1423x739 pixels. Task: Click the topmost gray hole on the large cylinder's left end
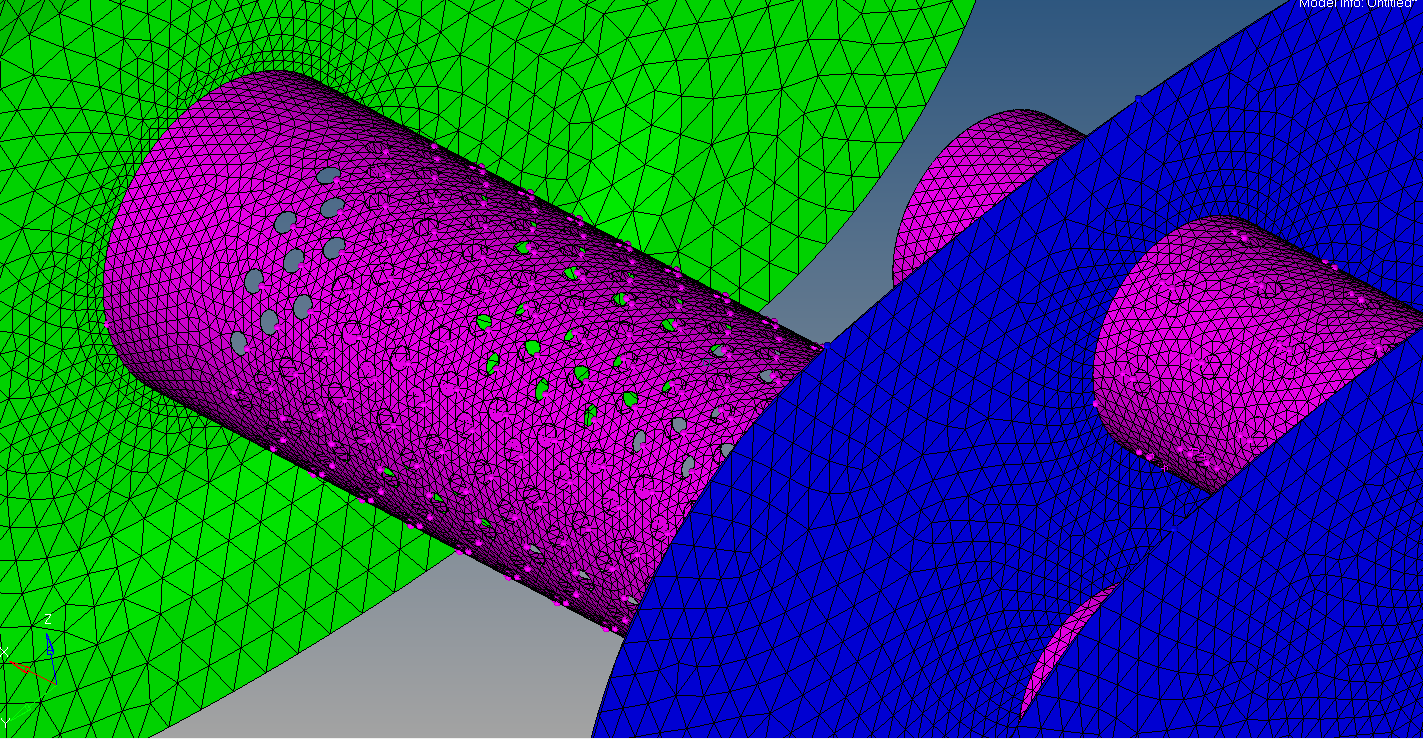tap(326, 176)
